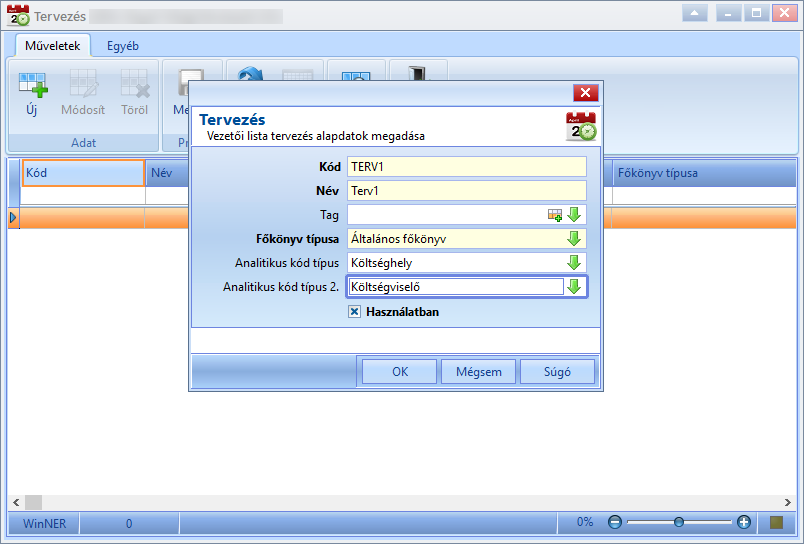The height and width of the screenshot is (544, 804).
Task: Click the zoom slider handle
Action: pyautogui.click(x=679, y=522)
